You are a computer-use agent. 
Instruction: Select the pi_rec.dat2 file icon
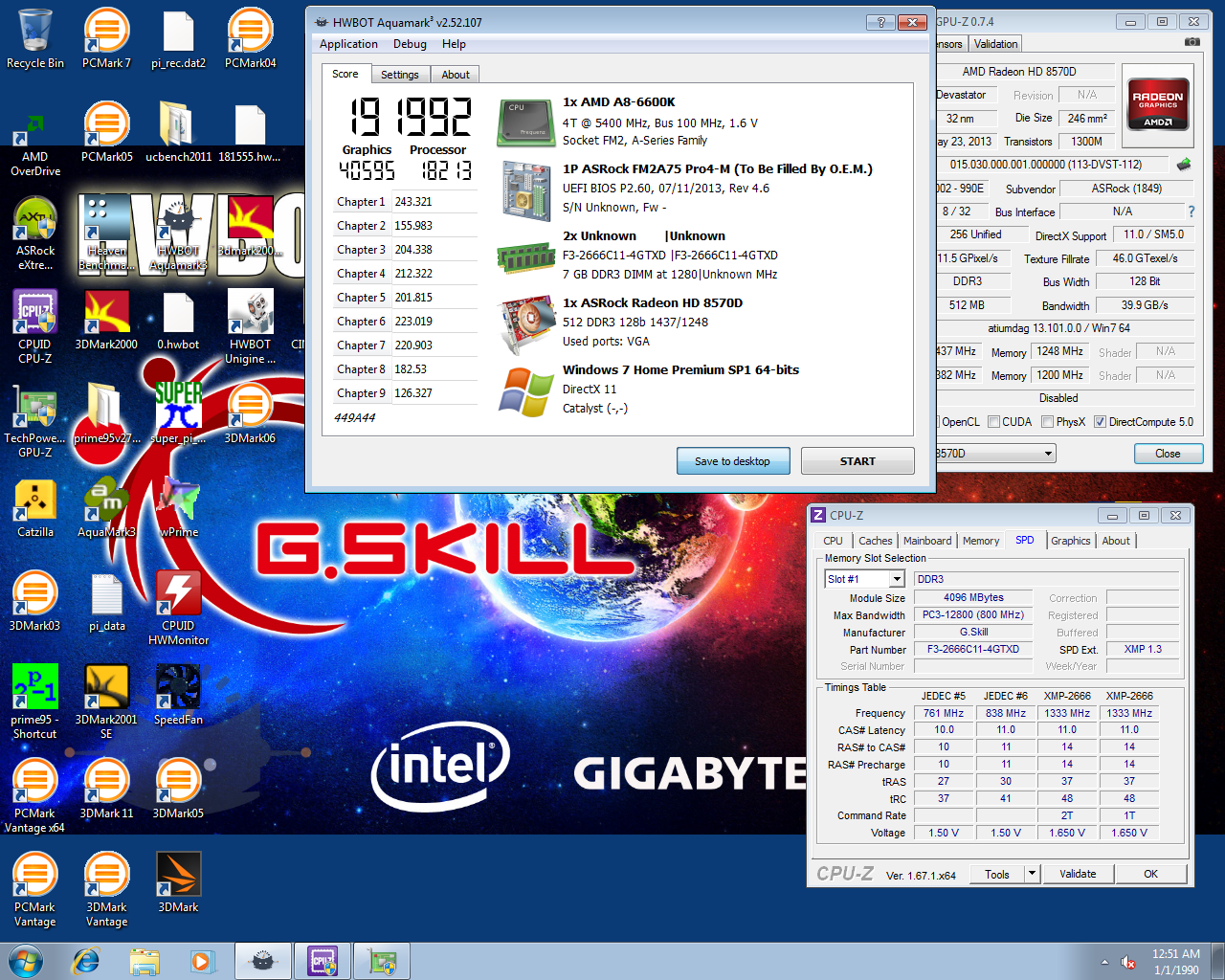point(178,38)
